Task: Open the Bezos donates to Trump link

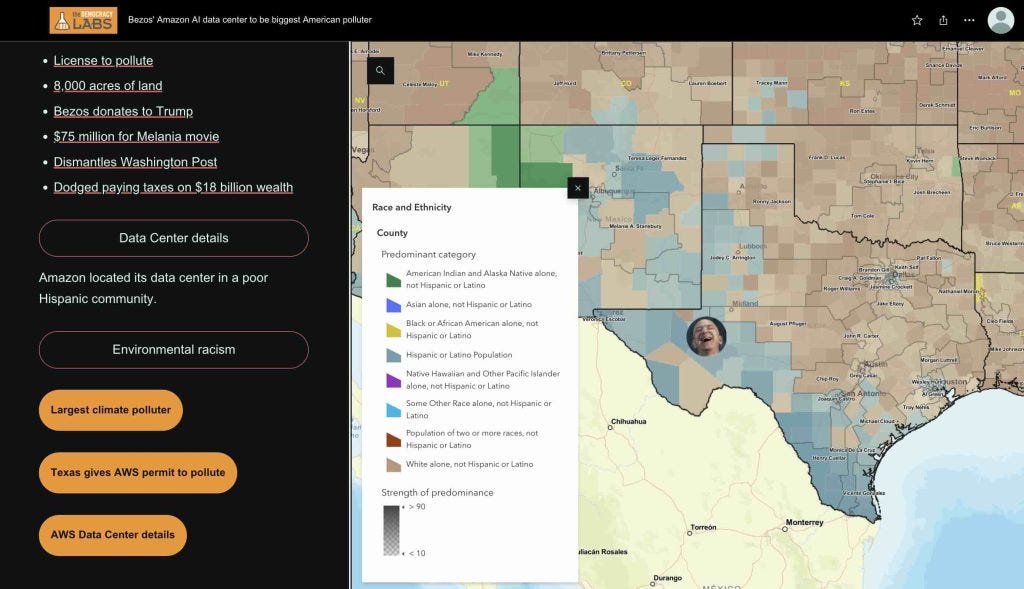Action: point(123,111)
